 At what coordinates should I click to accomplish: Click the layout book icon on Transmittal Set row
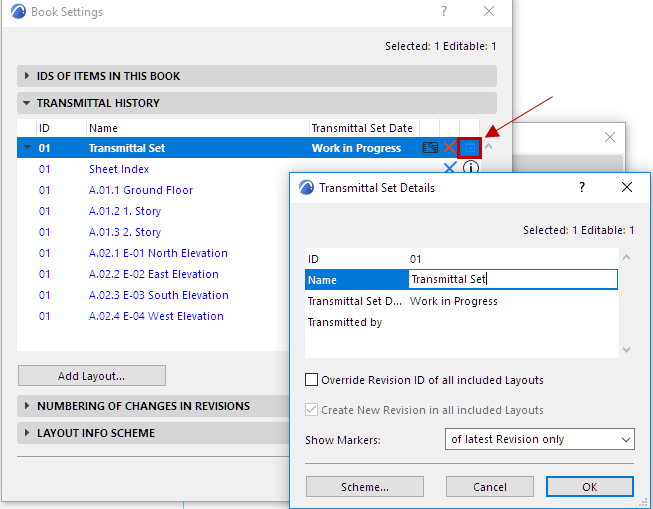430,147
